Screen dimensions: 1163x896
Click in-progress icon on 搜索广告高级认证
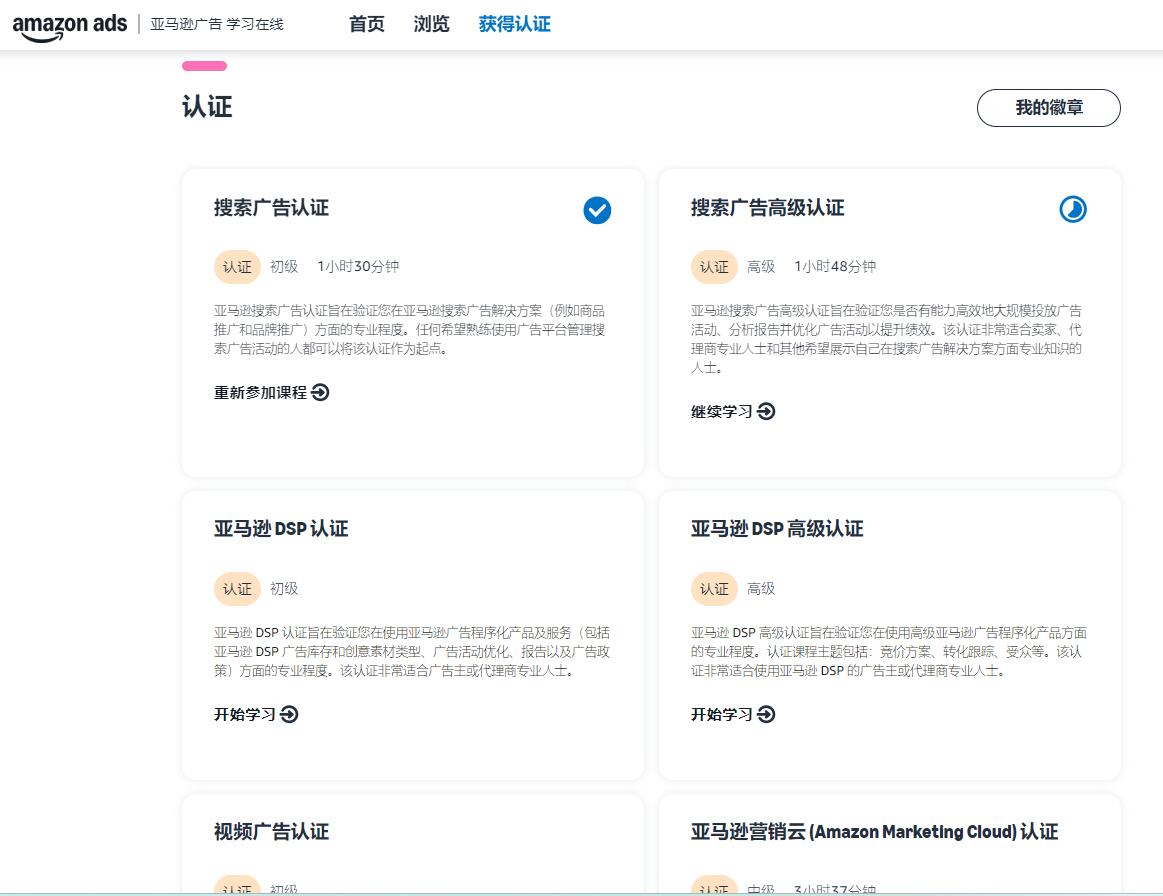(x=1073, y=210)
